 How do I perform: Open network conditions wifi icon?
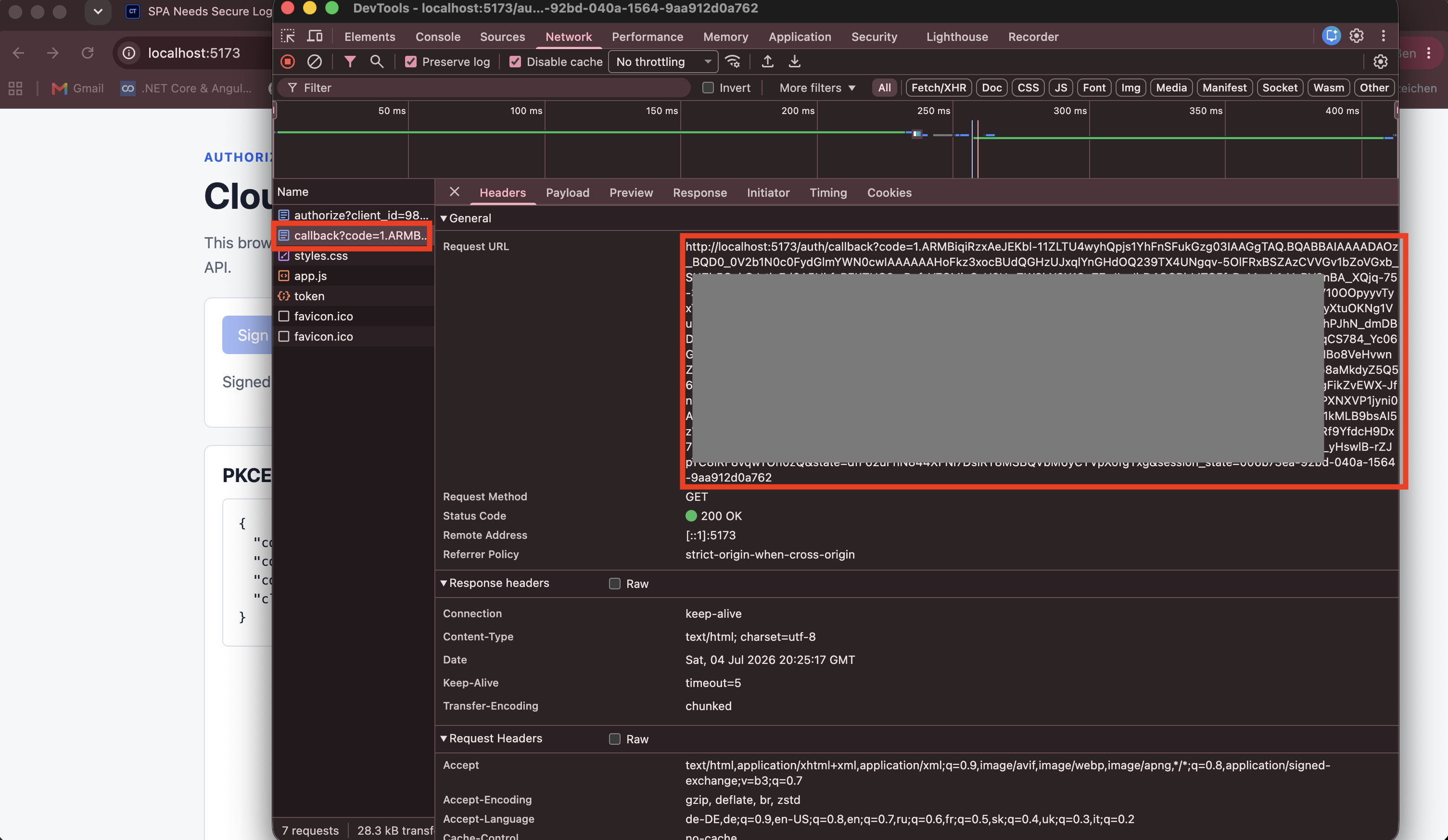pos(733,62)
